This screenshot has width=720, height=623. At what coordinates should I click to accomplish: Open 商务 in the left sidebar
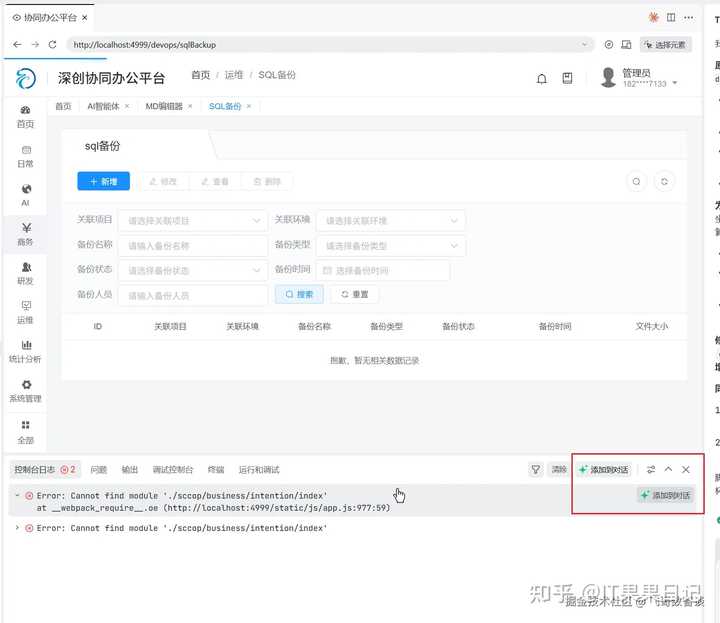coord(25,235)
